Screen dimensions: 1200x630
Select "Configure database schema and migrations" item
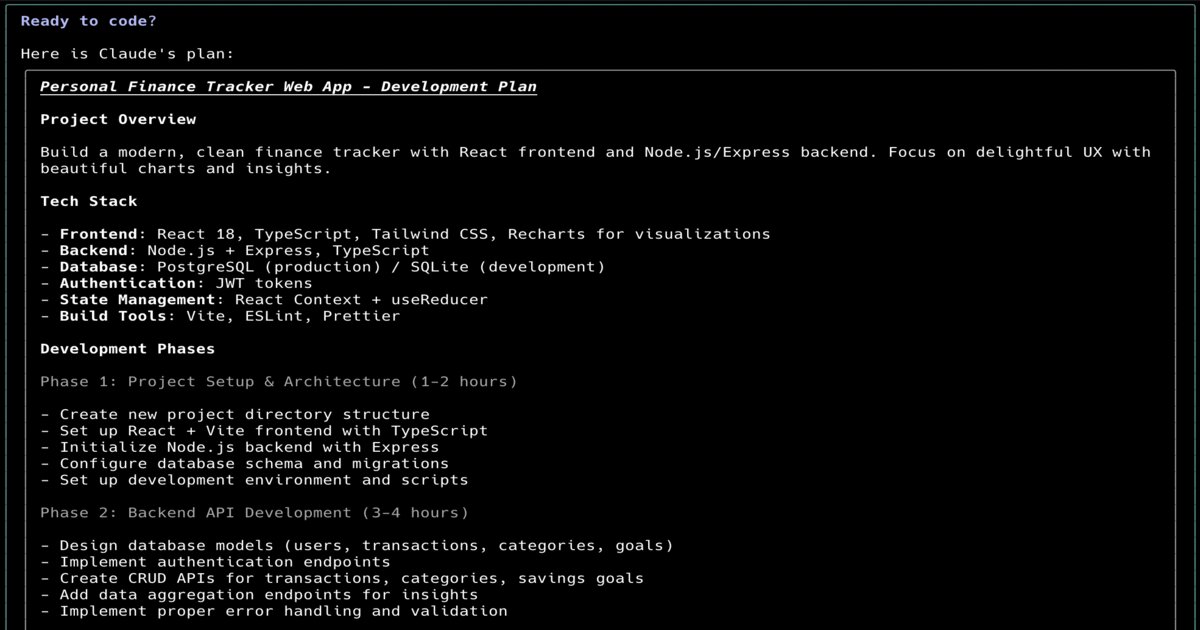click(245, 463)
